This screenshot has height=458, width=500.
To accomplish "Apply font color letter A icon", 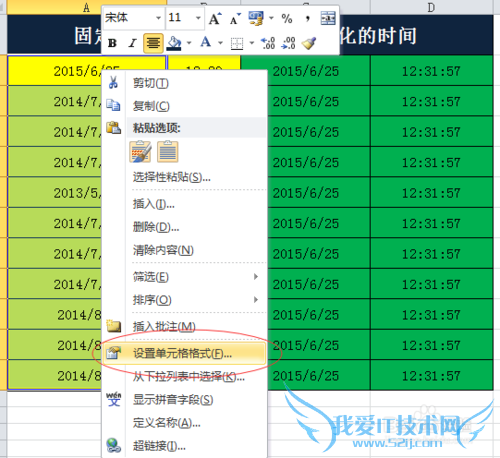I will [206, 42].
